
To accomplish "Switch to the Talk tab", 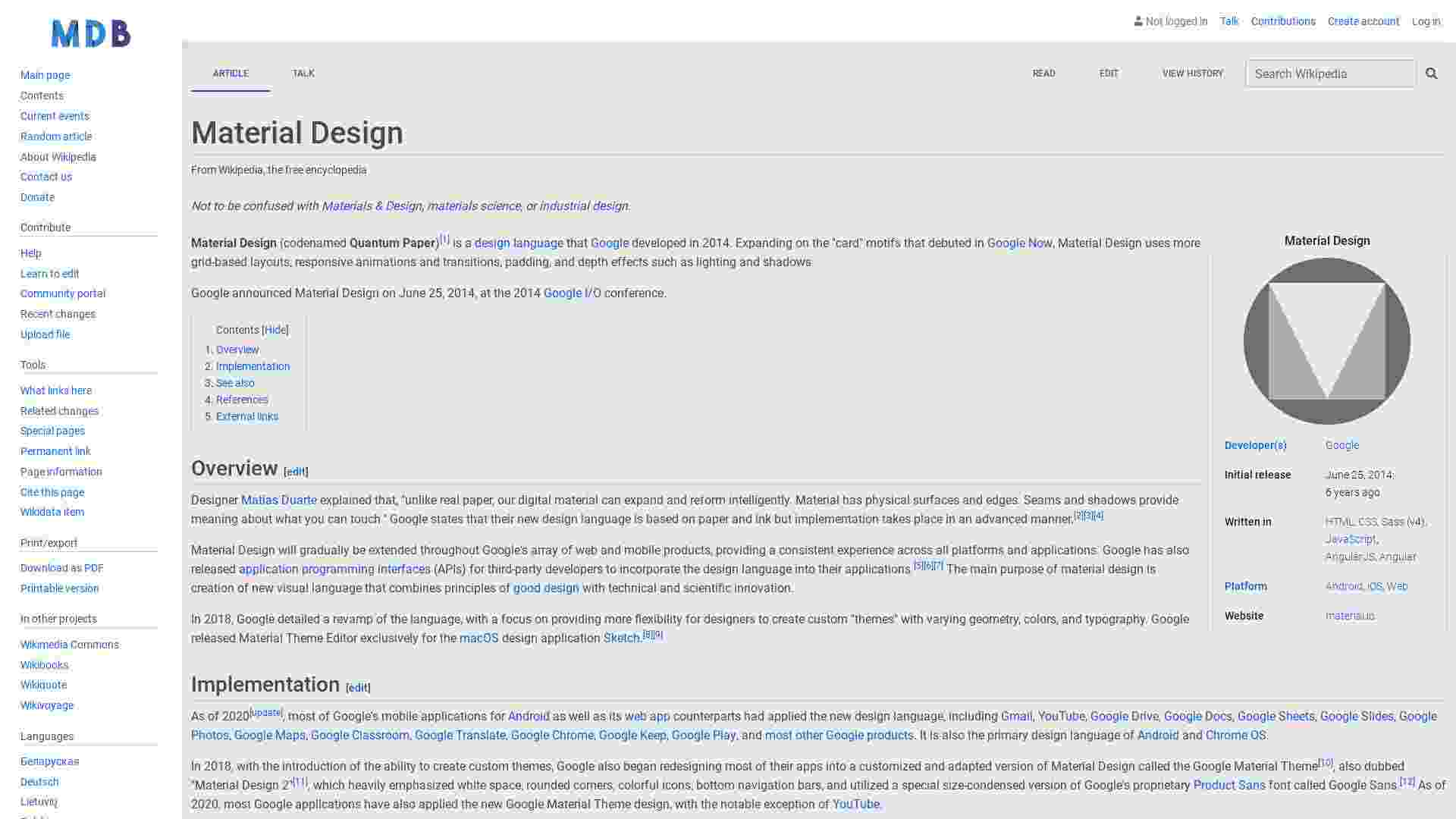I will point(303,74).
